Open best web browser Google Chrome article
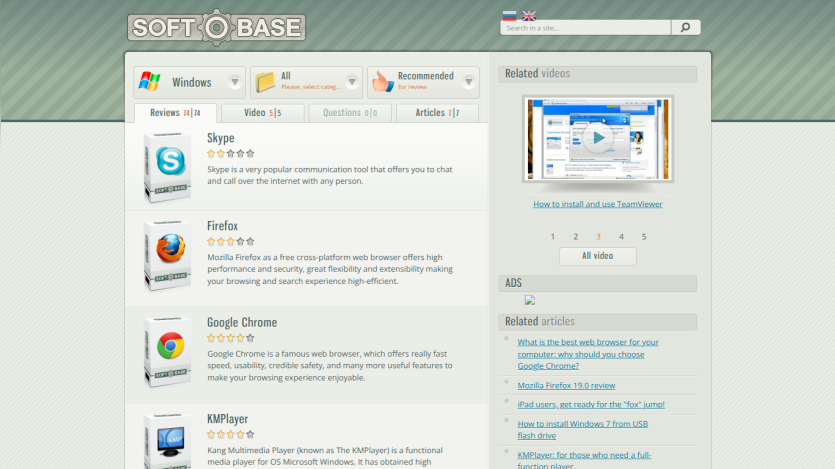 click(x=588, y=354)
